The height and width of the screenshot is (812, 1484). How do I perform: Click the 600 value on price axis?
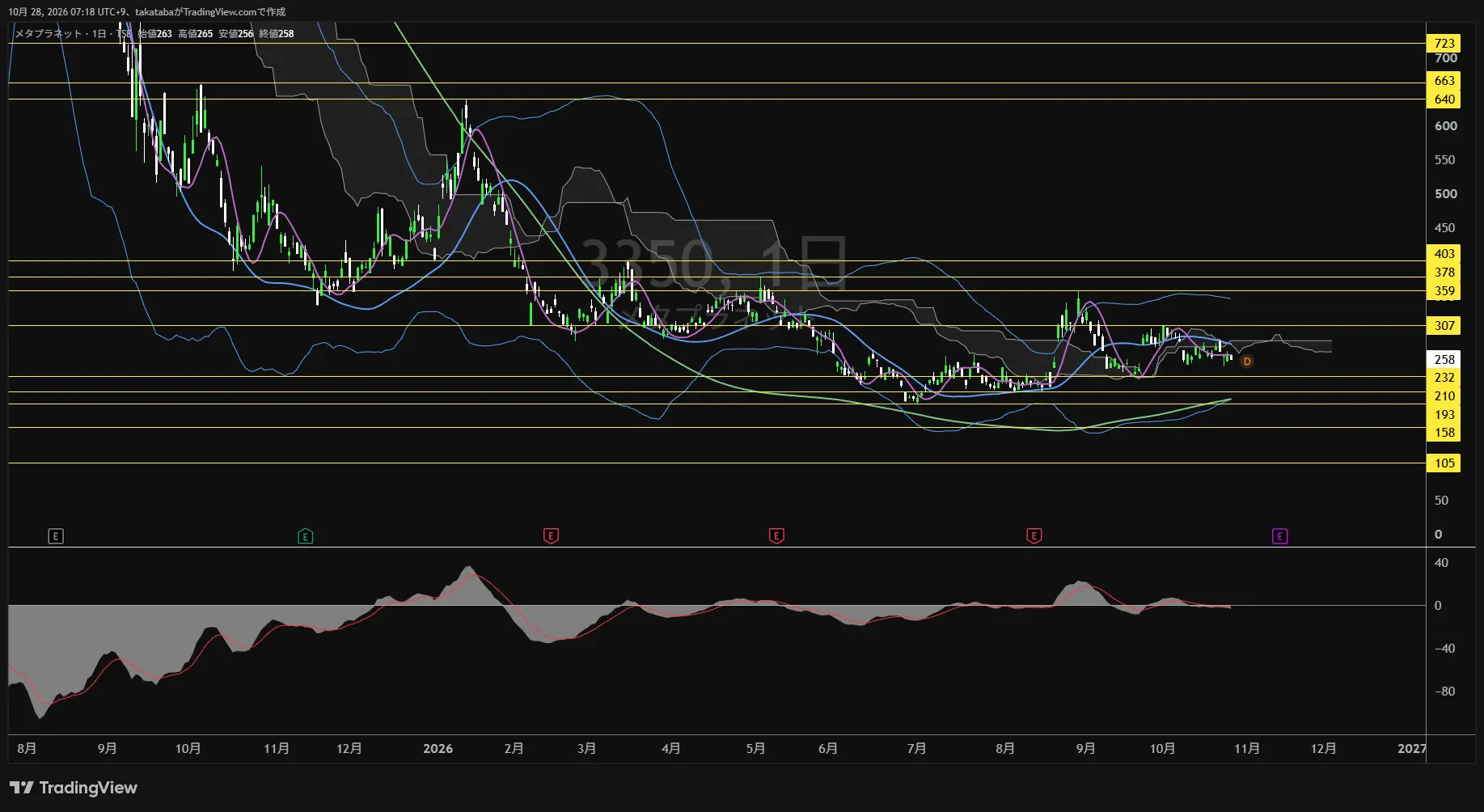tap(1446, 126)
